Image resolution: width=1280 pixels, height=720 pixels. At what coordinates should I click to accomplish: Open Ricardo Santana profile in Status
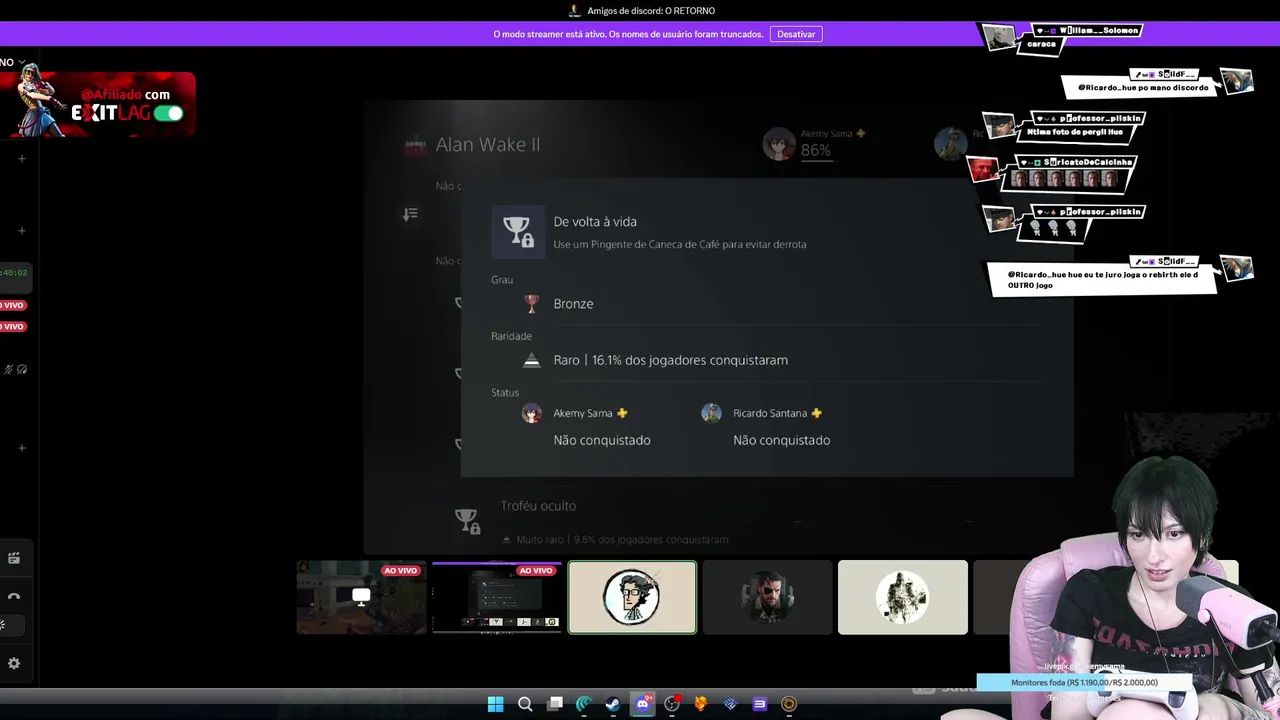(762, 413)
